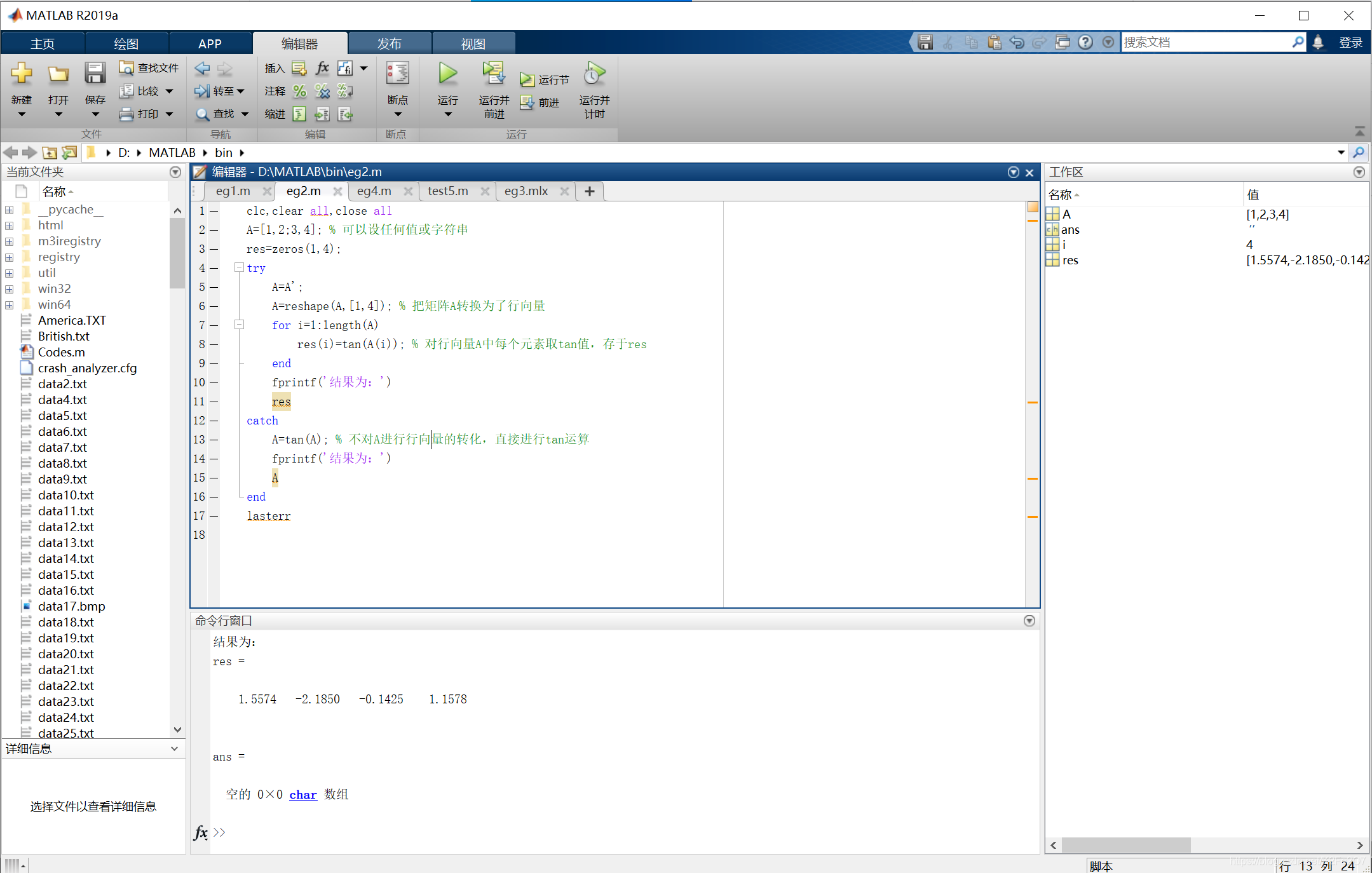This screenshot has width=1372, height=873.
Task: Expand the html folder tree node
Action: (x=10, y=226)
